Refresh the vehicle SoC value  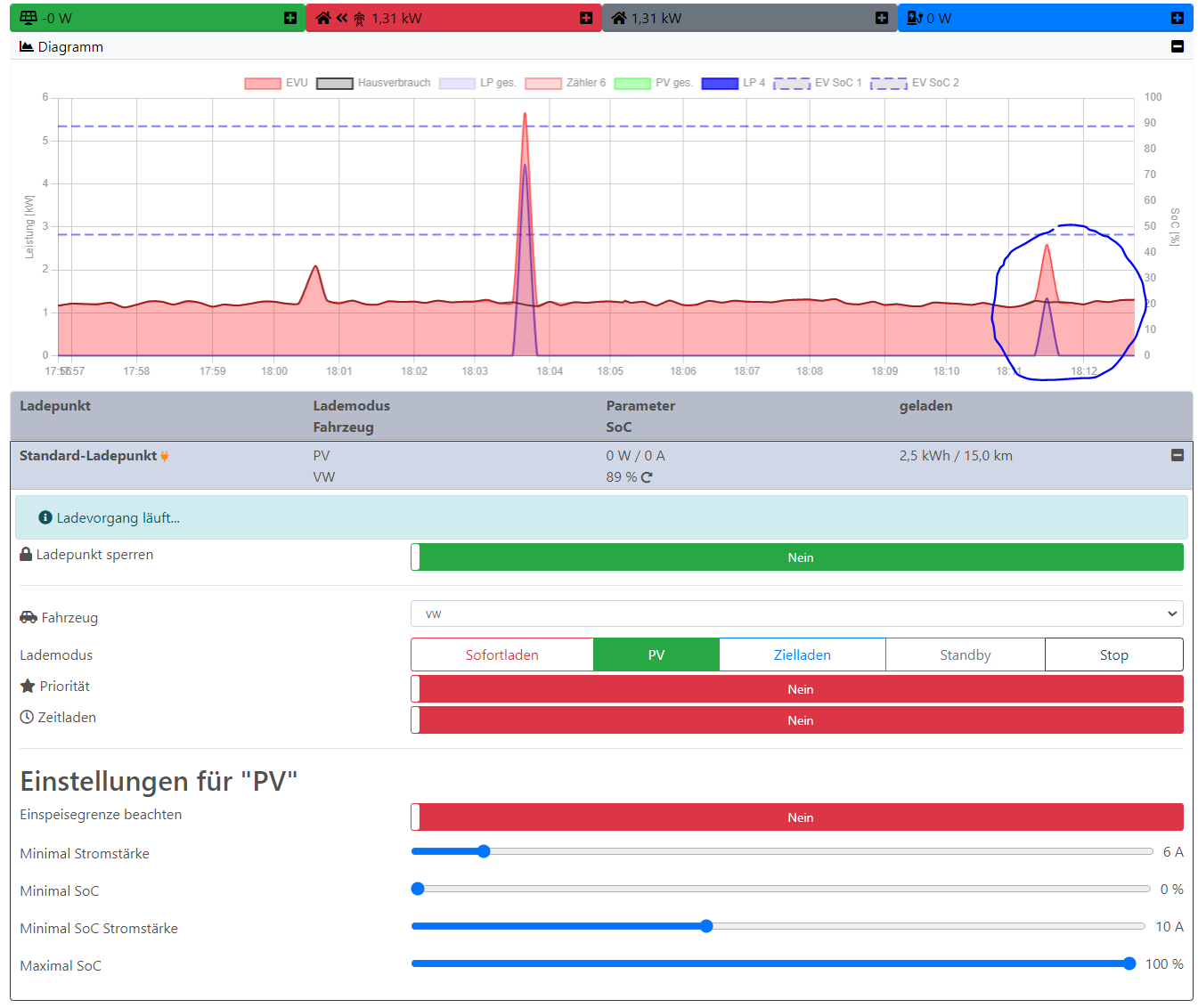[647, 477]
